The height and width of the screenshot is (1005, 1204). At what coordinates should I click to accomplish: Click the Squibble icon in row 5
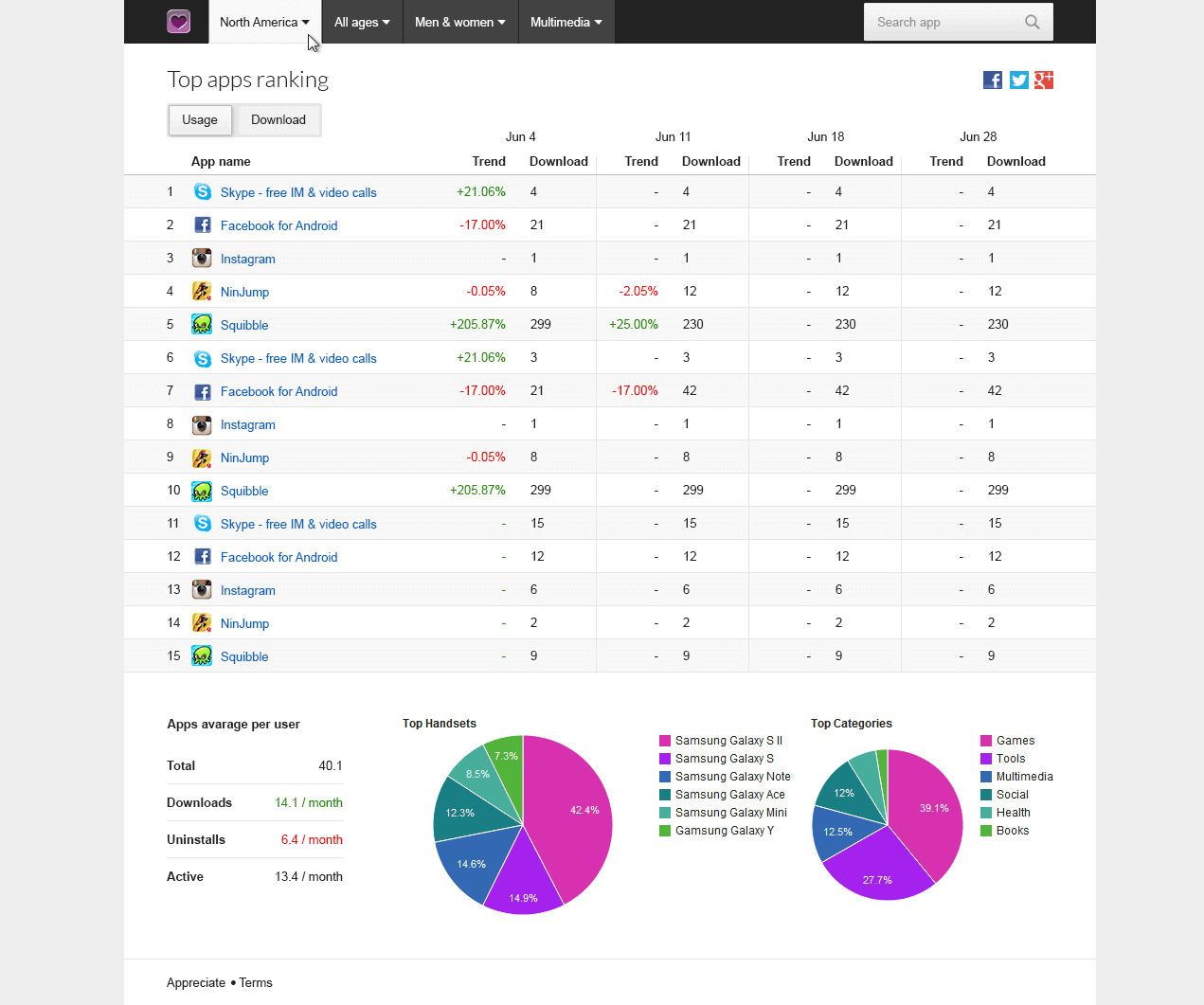pyautogui.click(x=202, y=325)
